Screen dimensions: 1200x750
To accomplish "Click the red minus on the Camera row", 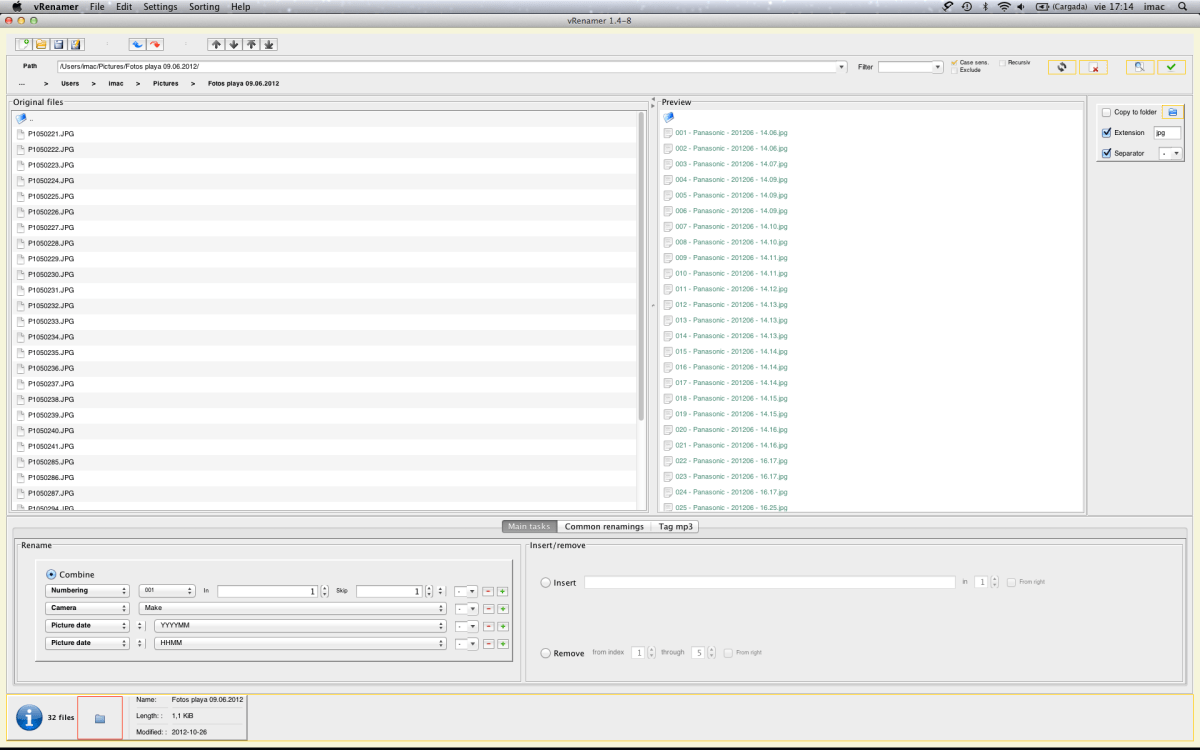I will coord(488,608).
